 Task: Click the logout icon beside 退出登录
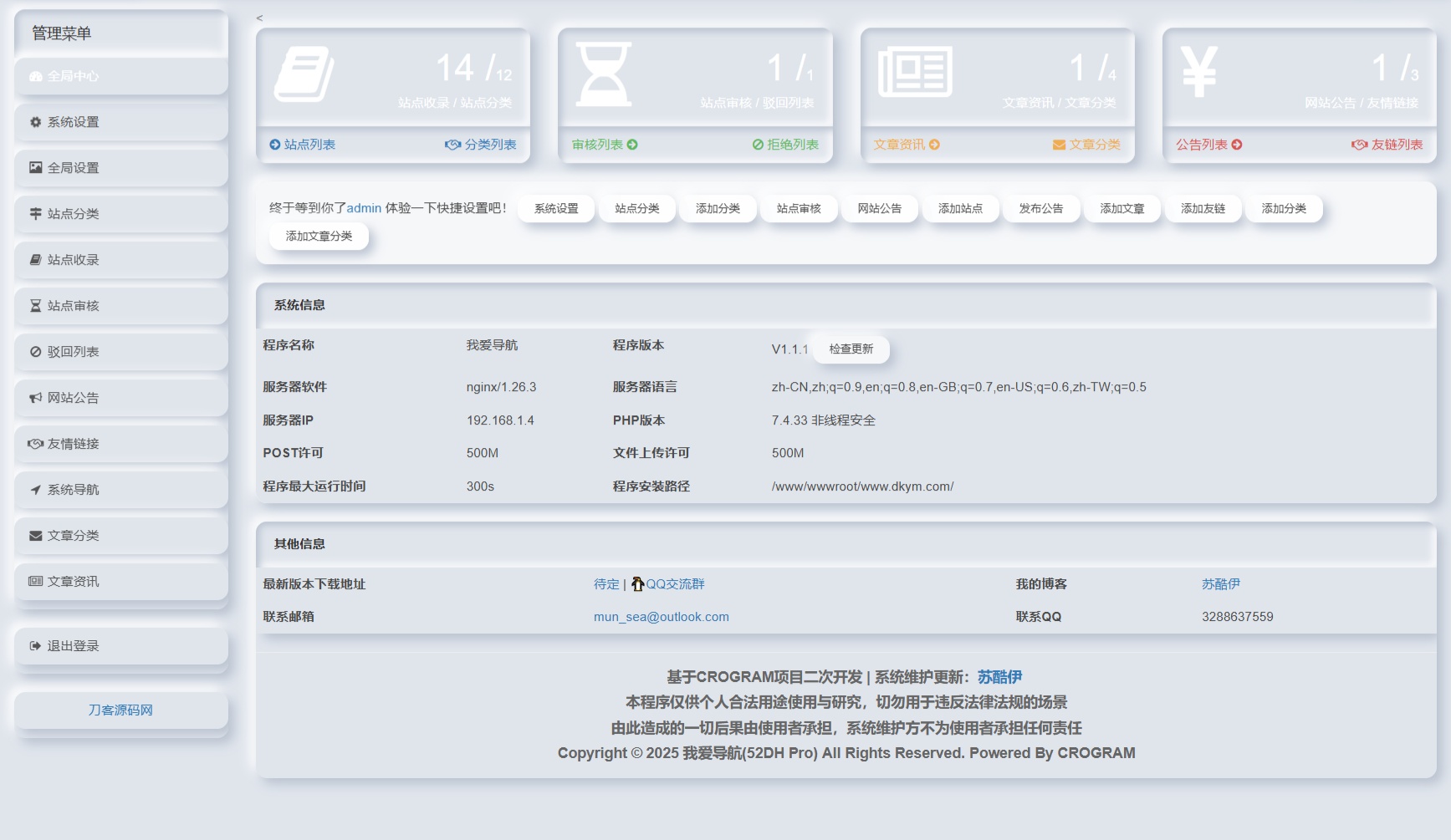(34, 645)
